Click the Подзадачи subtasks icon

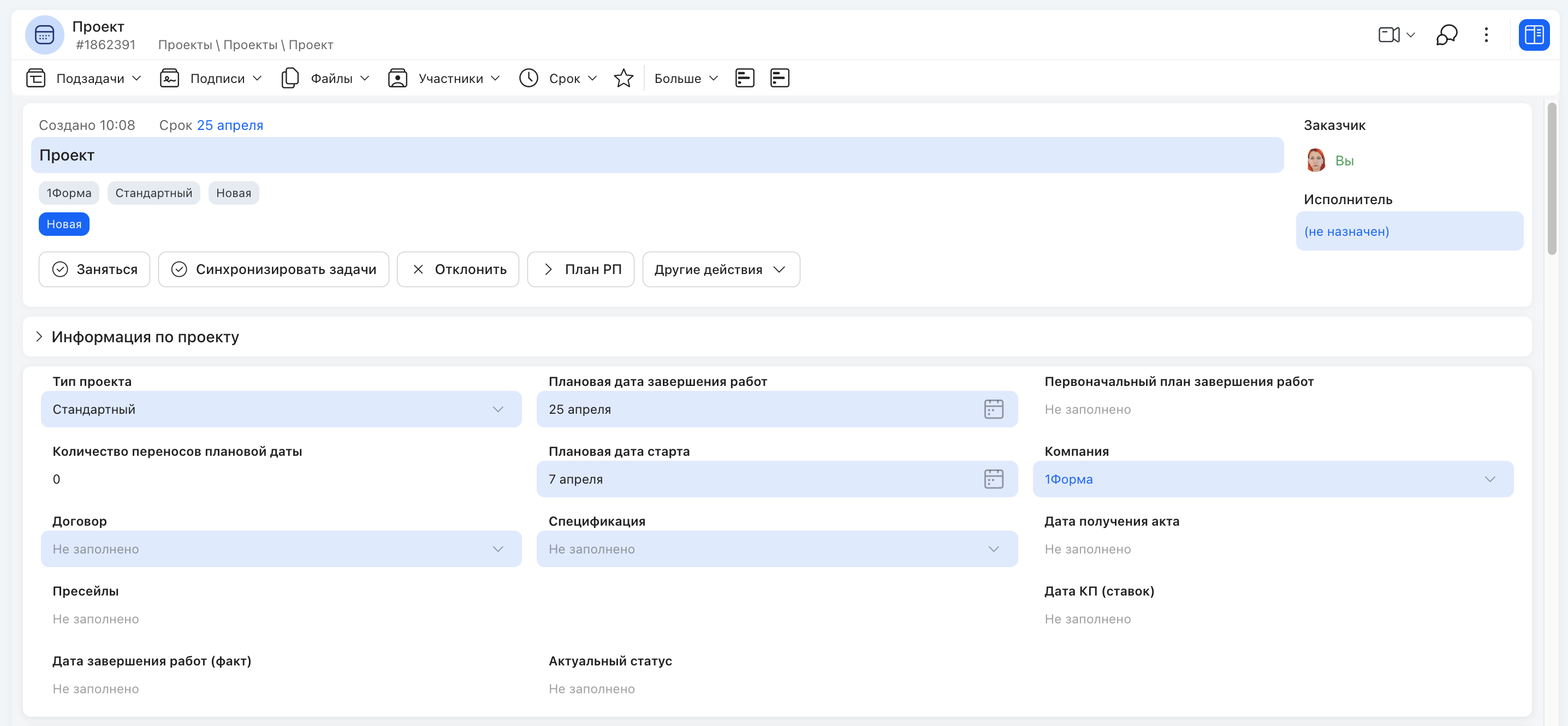point(36,78)
